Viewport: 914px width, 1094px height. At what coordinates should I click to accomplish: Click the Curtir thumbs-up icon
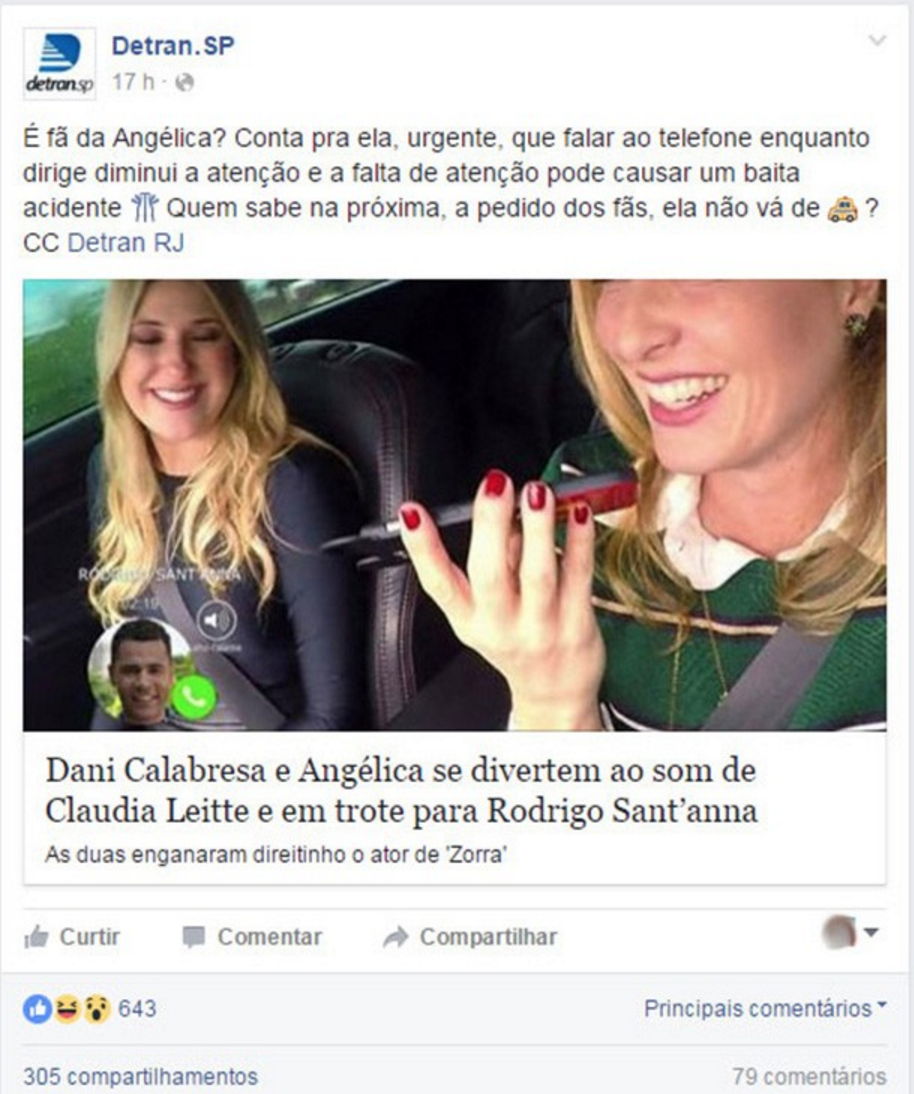pyautogui.click(x=36, y=937)
